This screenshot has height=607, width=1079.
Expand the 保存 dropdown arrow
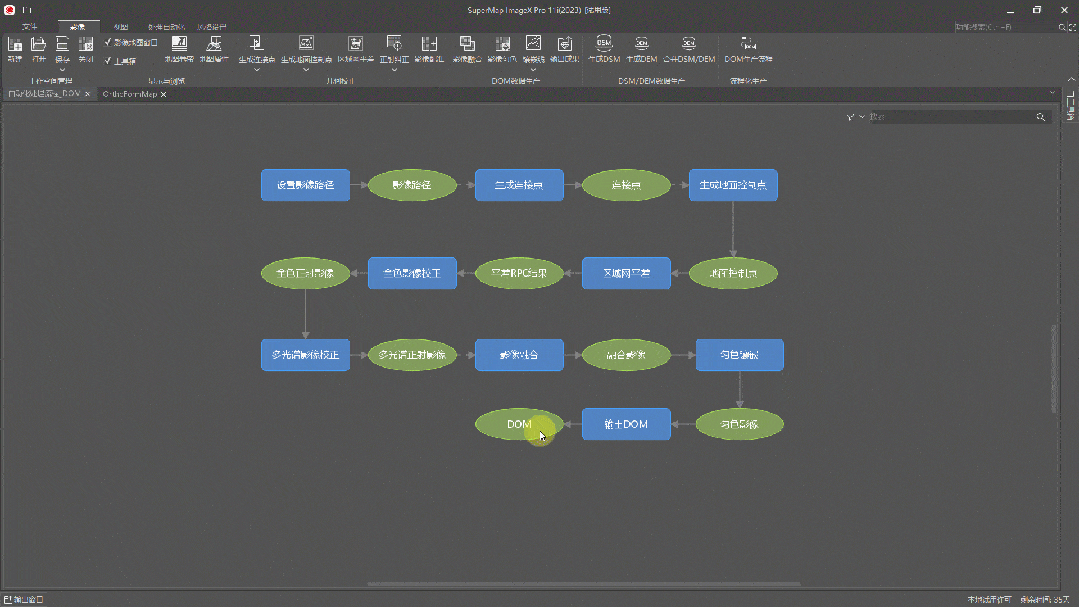tap(62, 70)
